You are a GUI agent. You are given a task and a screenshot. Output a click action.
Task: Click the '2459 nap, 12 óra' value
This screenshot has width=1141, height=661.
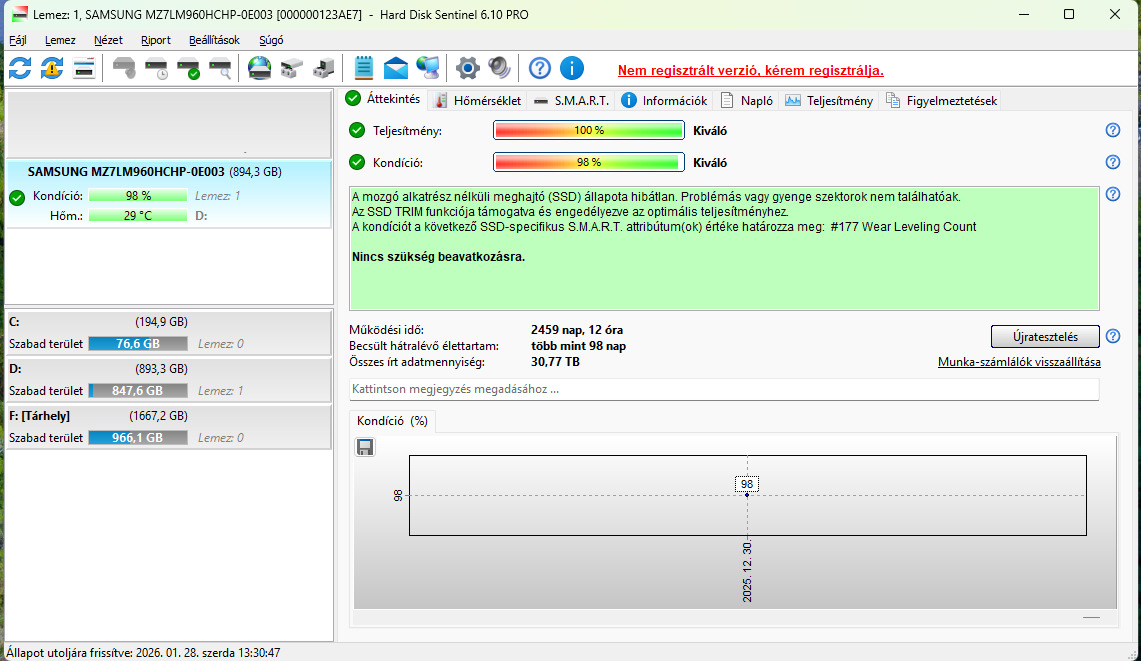click(577, 330)
